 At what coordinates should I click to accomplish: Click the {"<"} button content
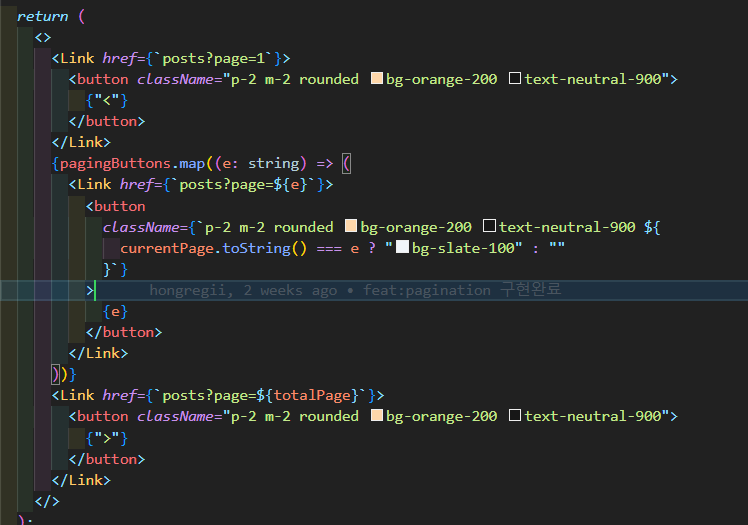tap(107, 100)
